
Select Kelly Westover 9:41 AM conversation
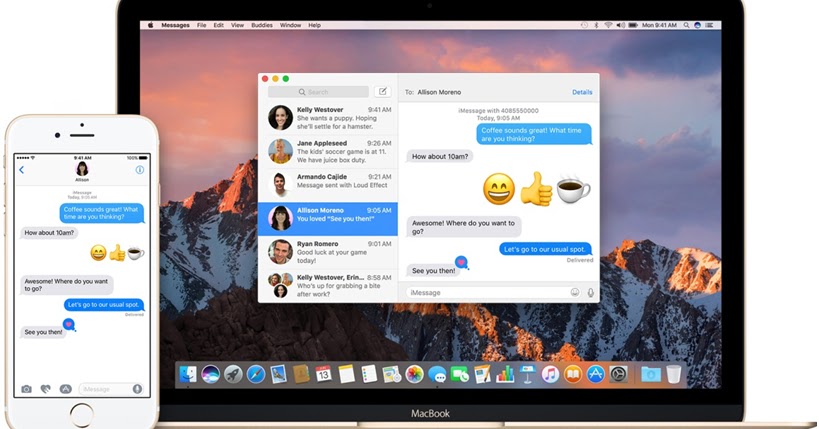328,118
